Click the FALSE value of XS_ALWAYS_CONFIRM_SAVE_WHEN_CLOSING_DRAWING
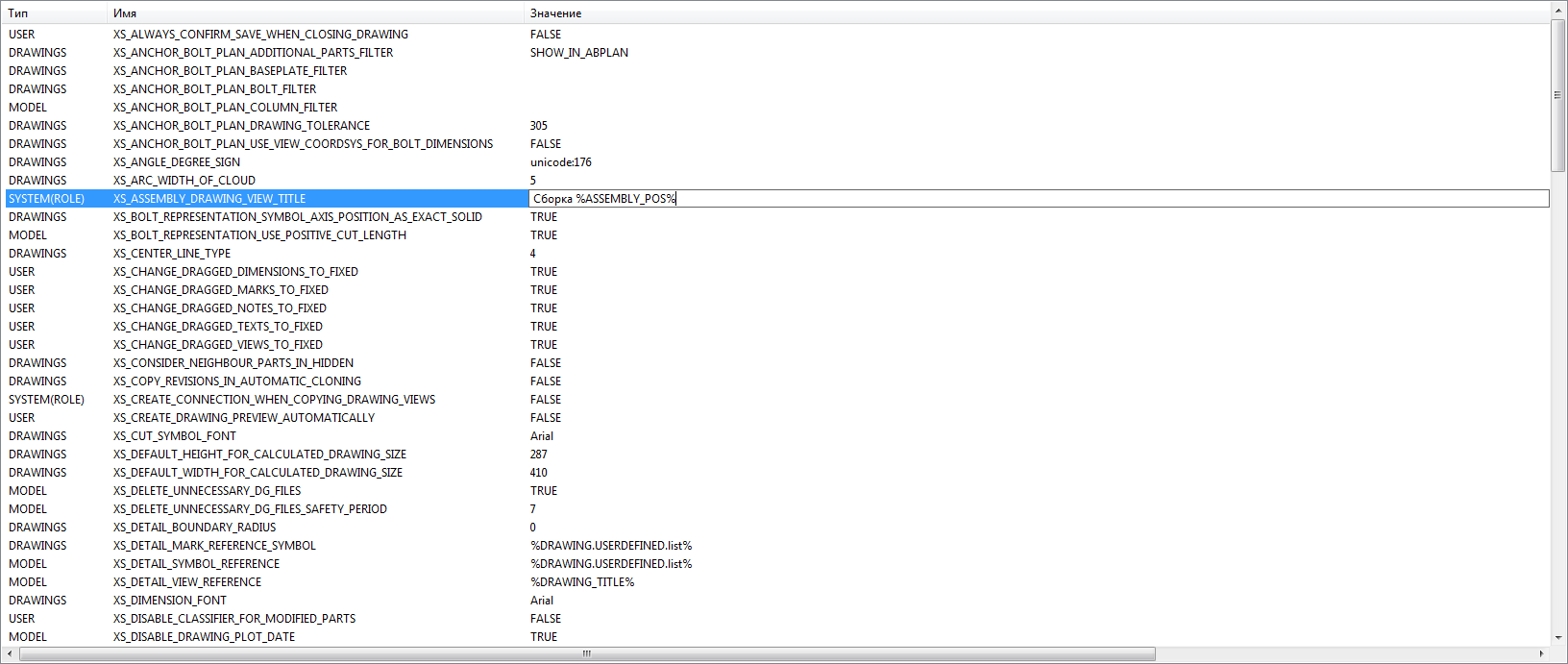This screenshot has width=1568, height=664. click(x=546, y=35)
